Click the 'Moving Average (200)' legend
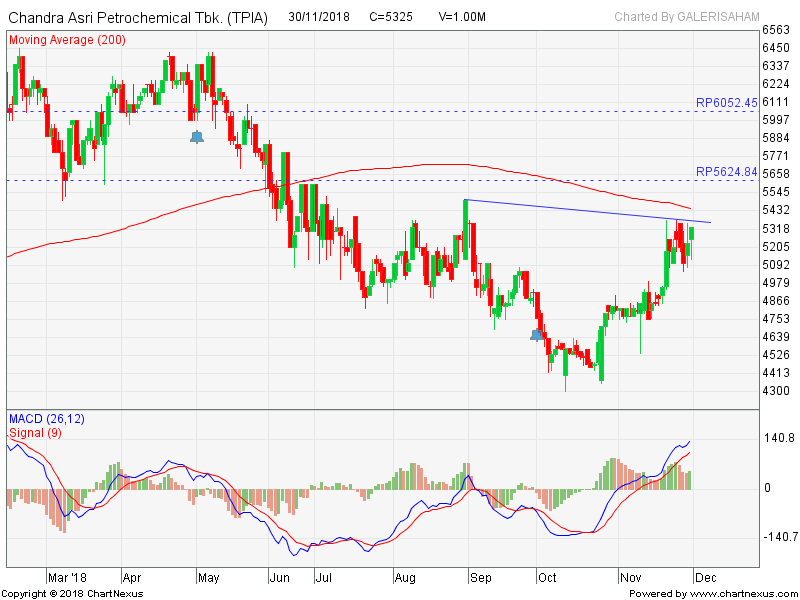The width and height of the screenshot is (800, 600). point(67,40)
